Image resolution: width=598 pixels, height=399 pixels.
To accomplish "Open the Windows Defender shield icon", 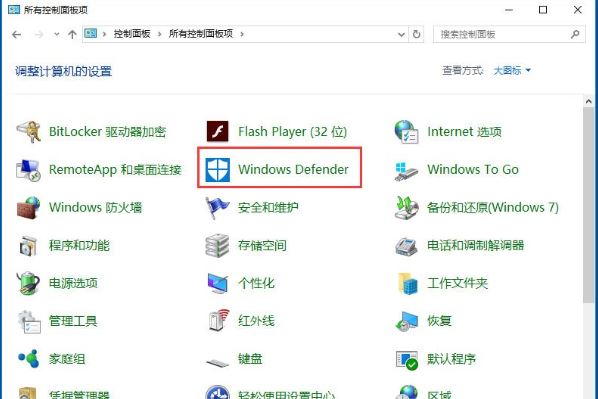I will click(217, 170).
